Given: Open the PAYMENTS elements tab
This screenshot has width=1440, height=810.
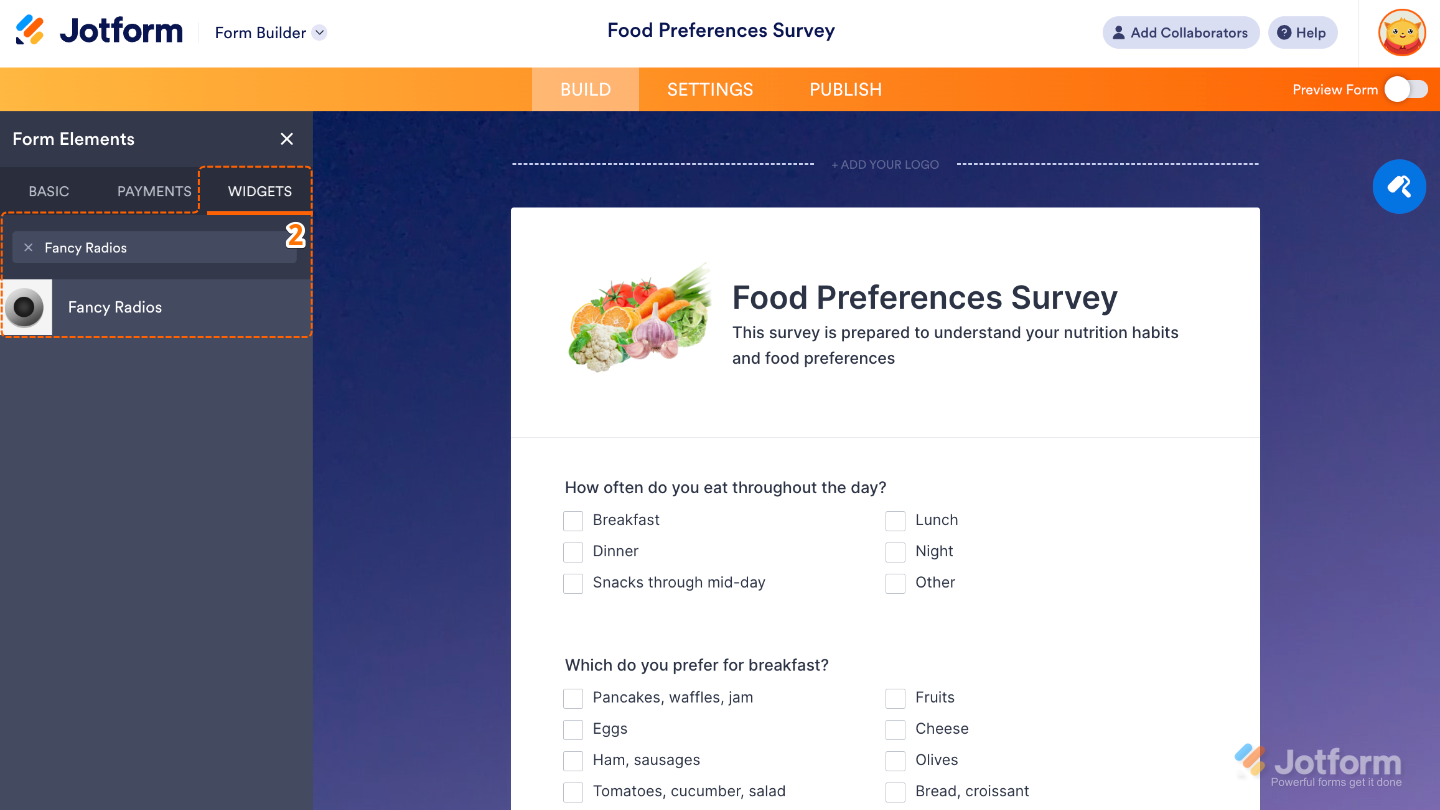Looking at the screenshot, I should pos(154,191).
